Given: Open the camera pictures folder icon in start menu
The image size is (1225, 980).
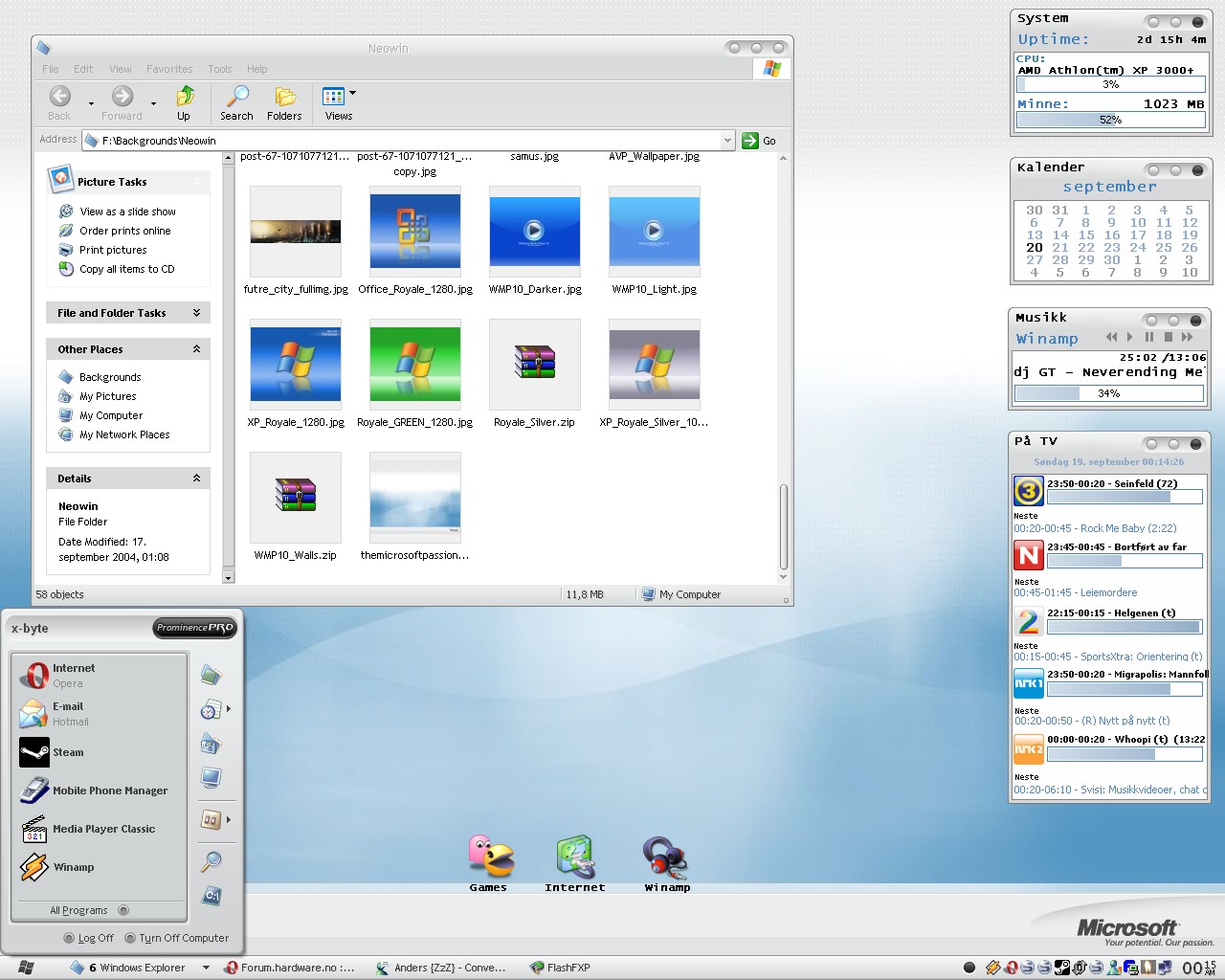Looking at the screenshot, I should (212, 744).
